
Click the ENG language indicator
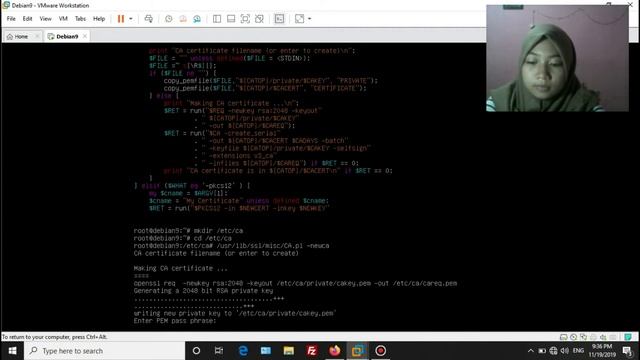coord(578,351)
